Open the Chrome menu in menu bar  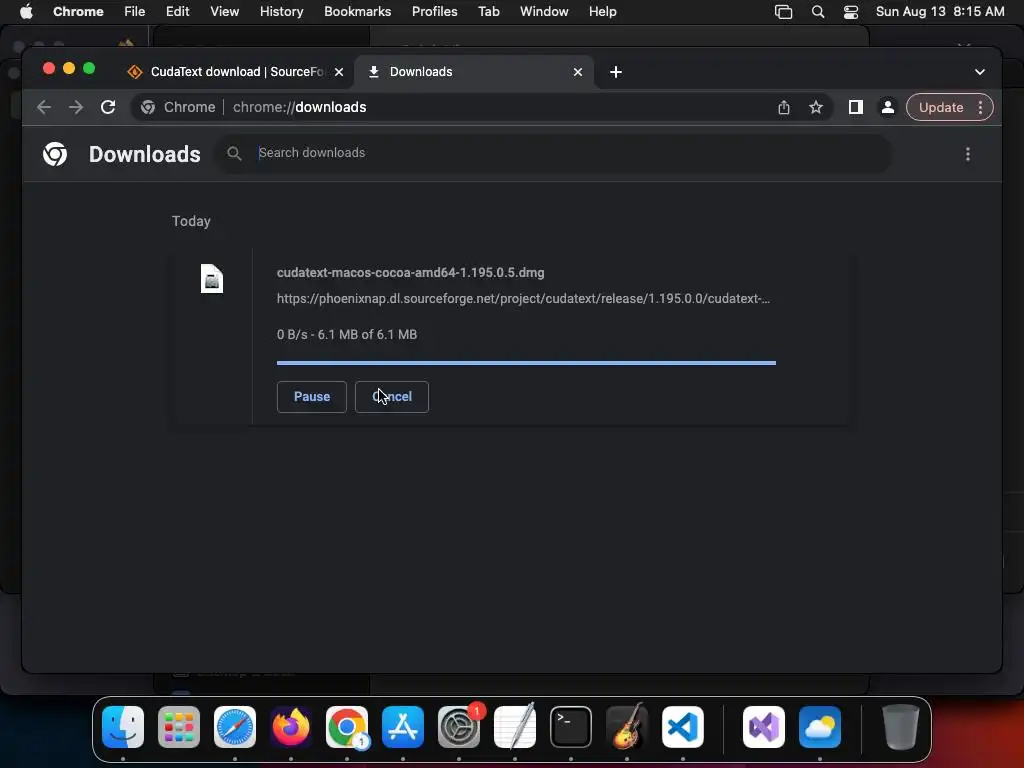[78, 12]
